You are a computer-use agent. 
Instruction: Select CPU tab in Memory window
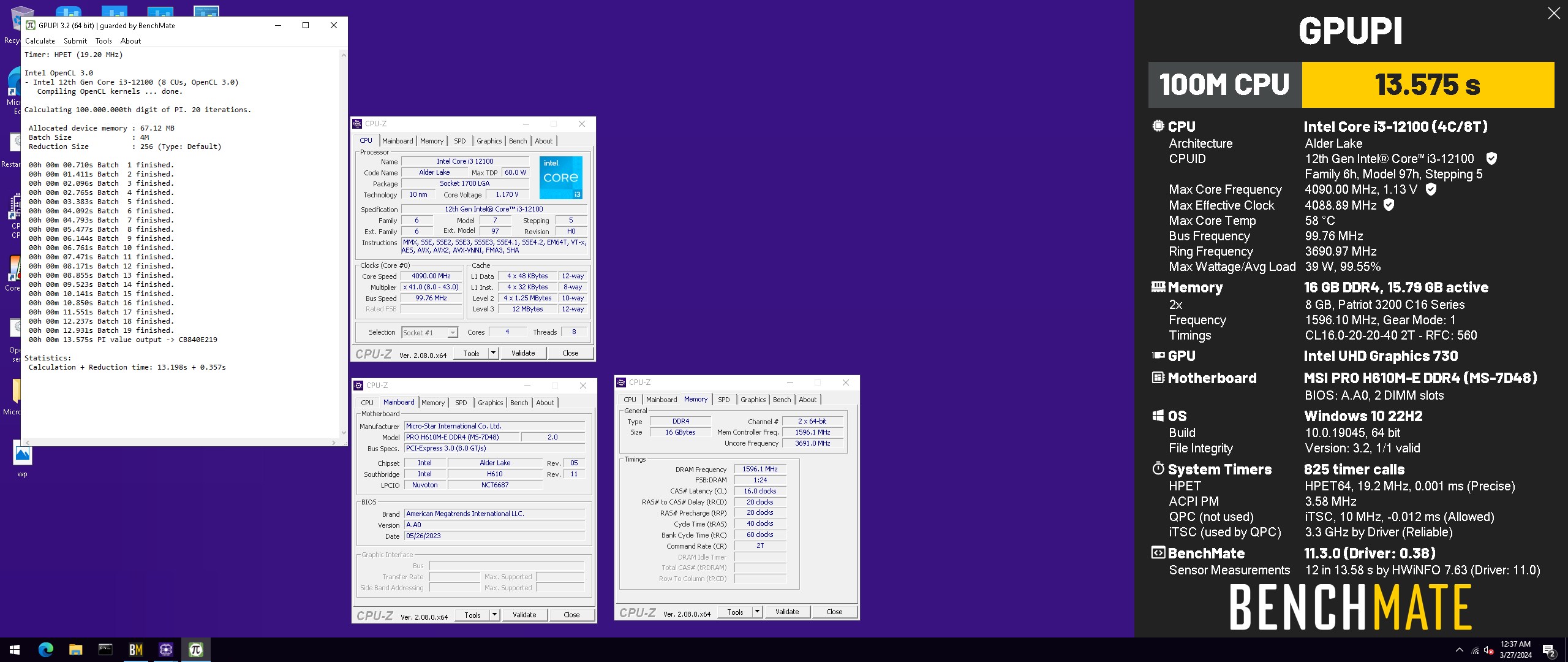(630, 400)
